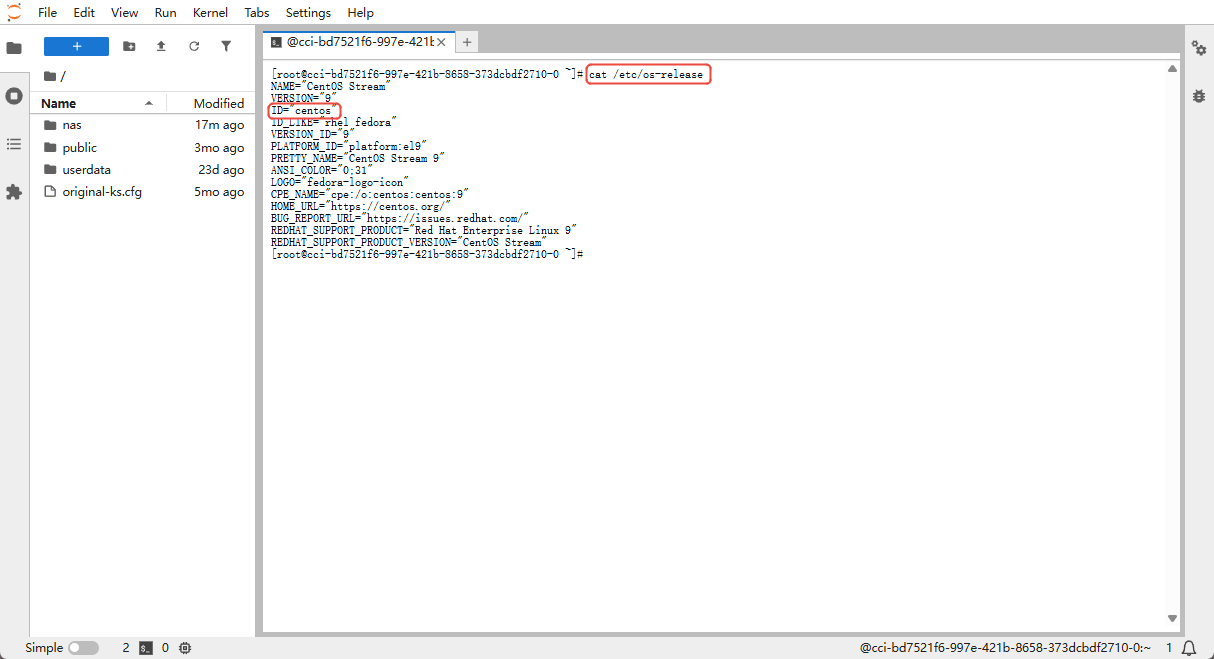1214x659 pixels.
Task: Add a new launcher tab with plus
Action: pos(467,42)
